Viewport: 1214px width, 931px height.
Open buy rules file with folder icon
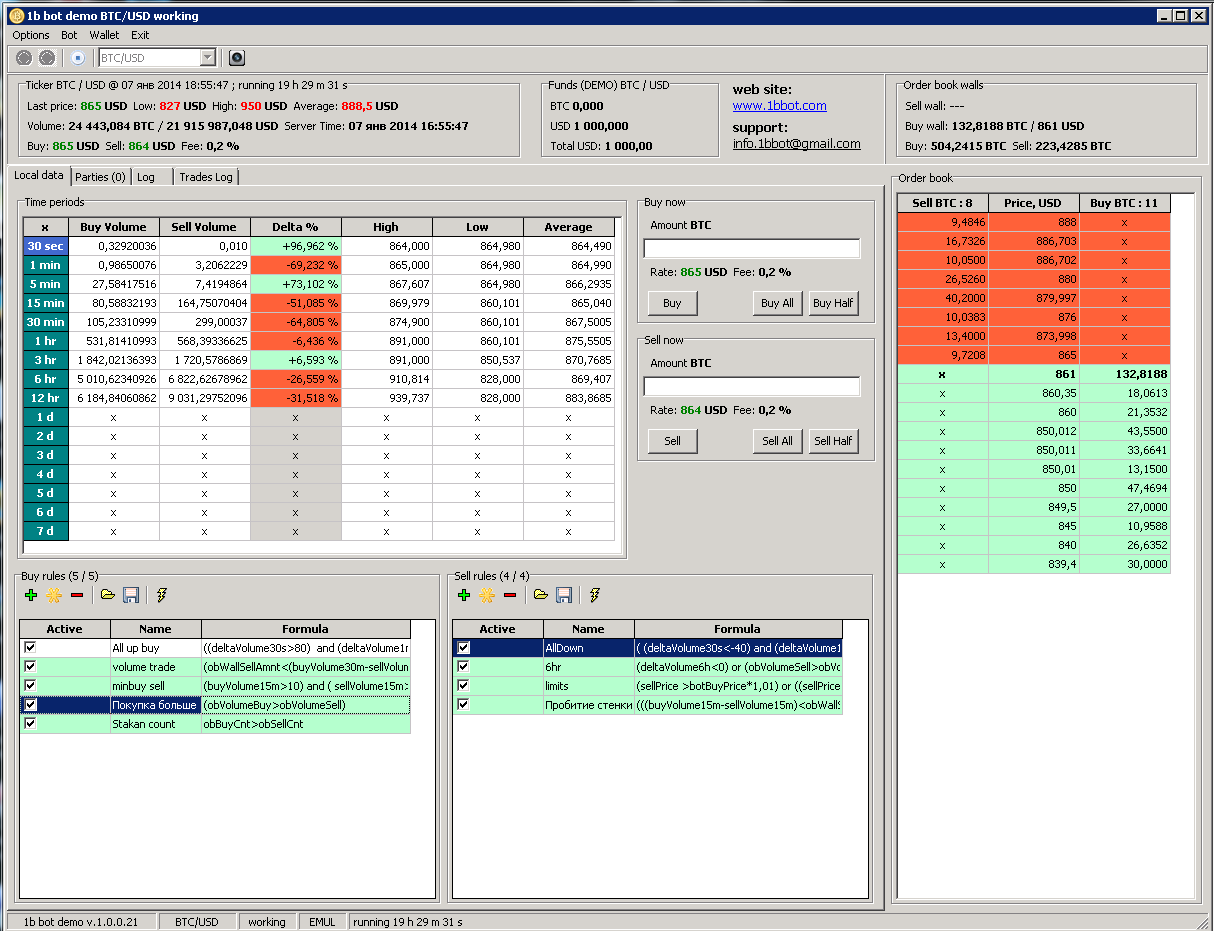coord(108,595)
